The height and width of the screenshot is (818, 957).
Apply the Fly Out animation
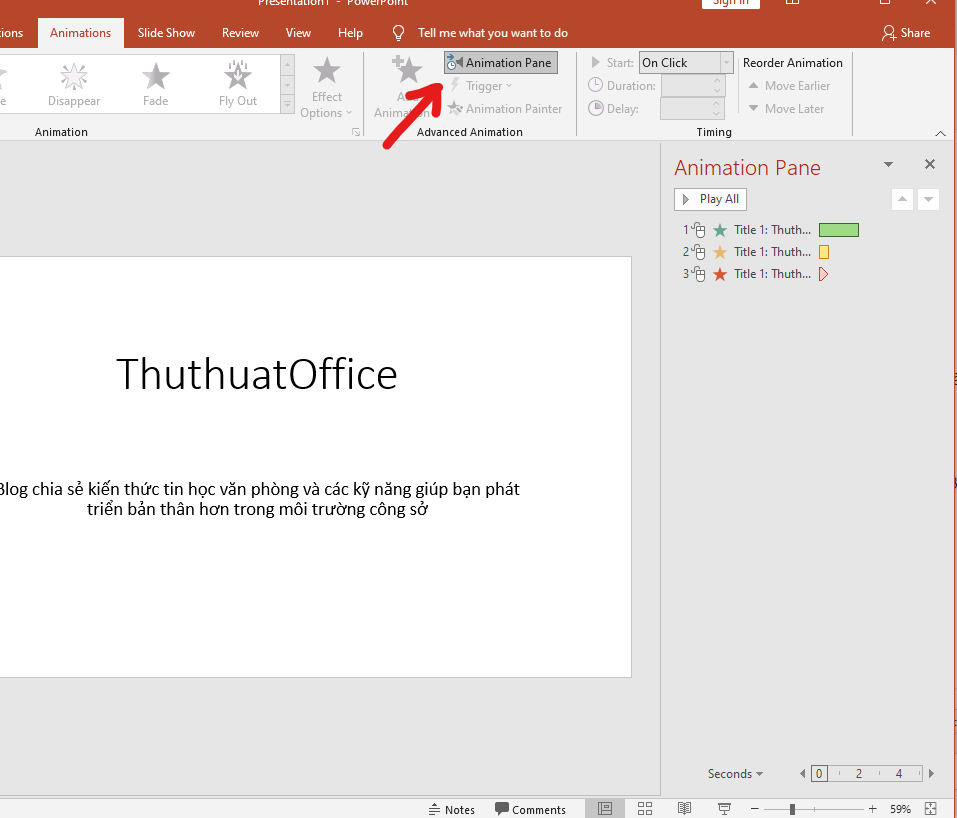237,84
